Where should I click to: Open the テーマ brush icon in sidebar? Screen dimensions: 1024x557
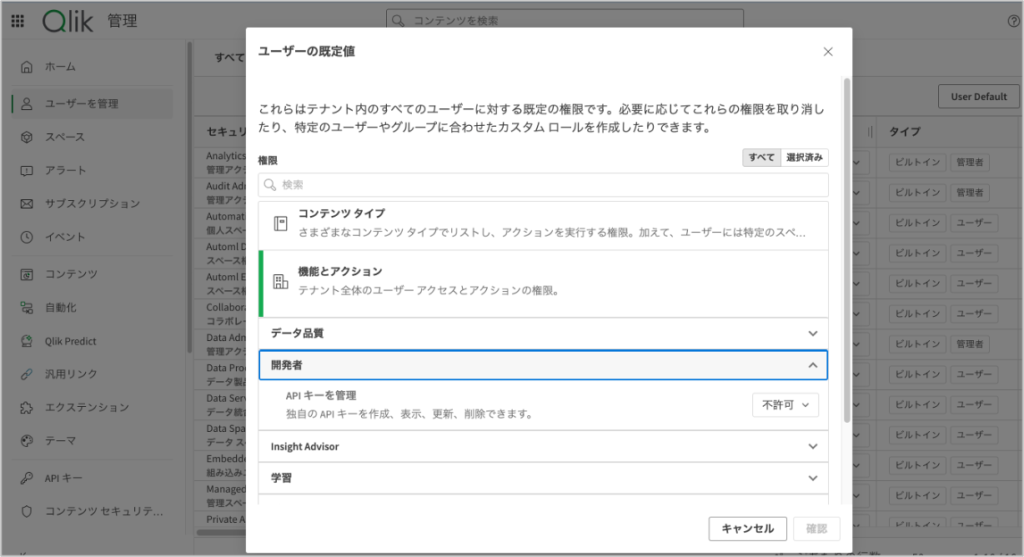click(27, 441)
